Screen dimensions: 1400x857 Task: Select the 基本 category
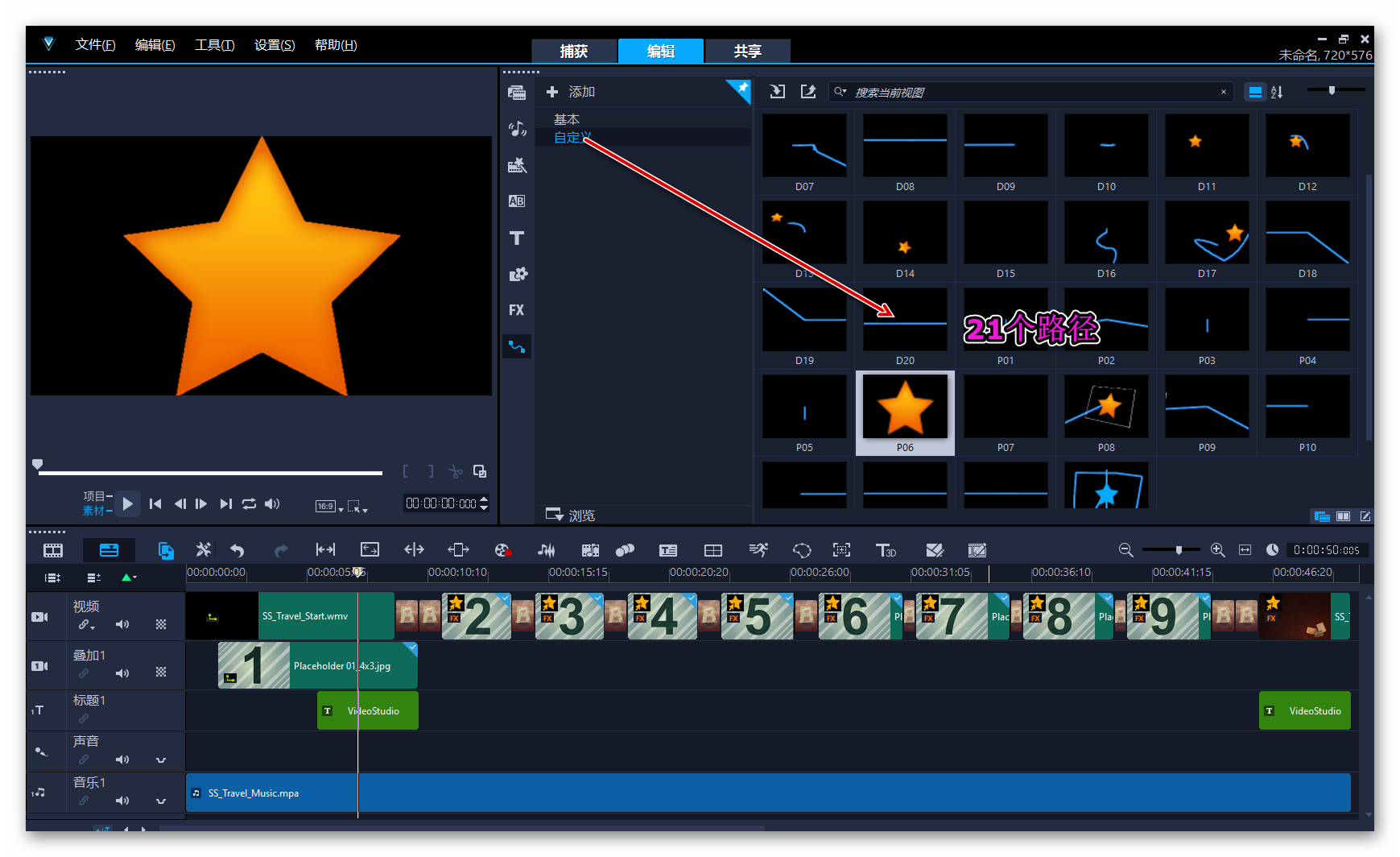click(567, 119)
